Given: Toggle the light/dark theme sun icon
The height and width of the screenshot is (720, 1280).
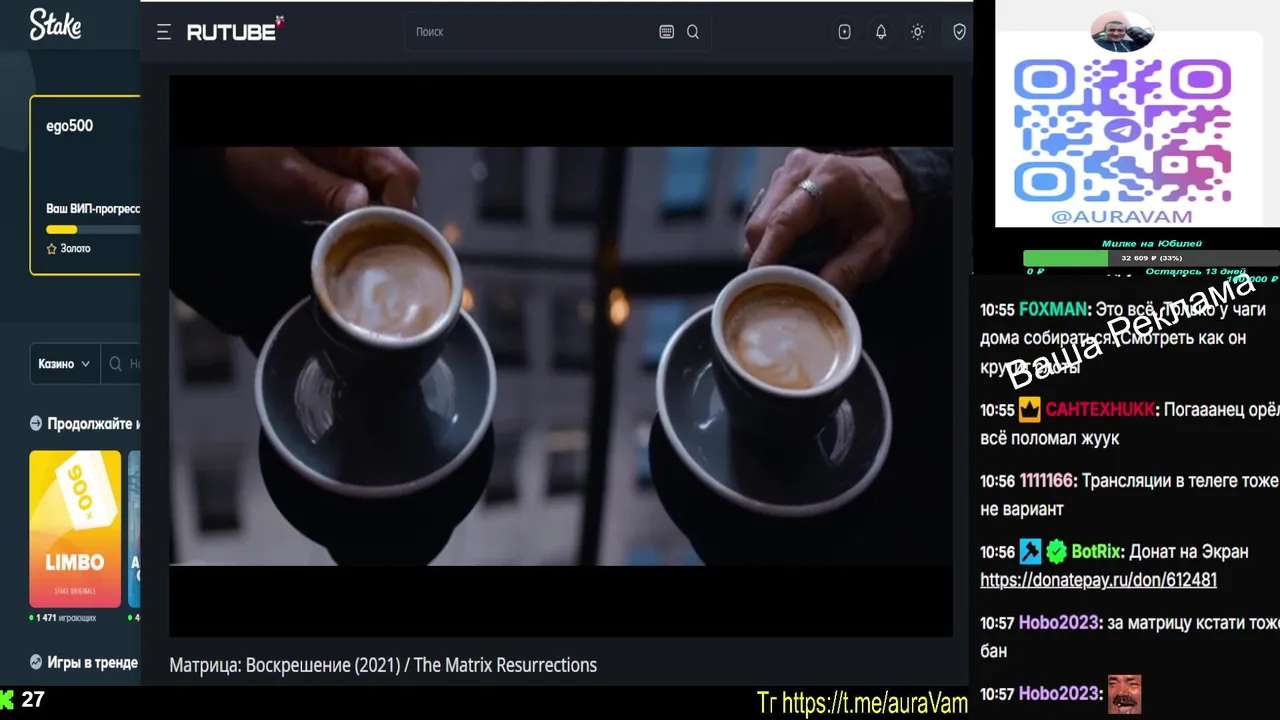Looking at the screenshot, I should coord(917,32).
